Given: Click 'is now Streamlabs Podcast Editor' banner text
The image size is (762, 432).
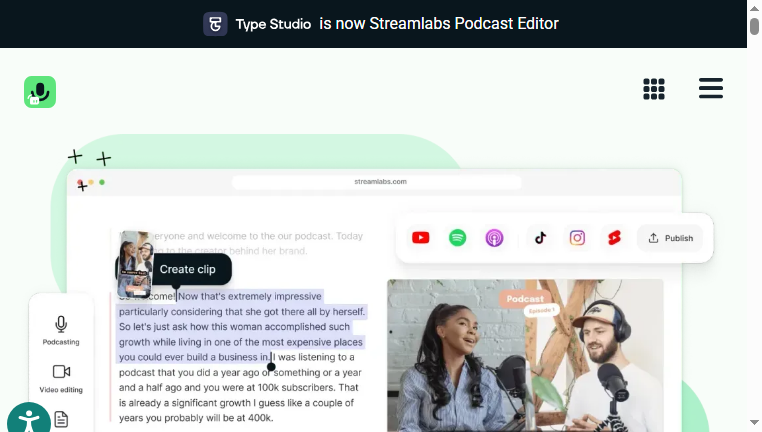Looking at the screenshot, I should click(439, 23).
